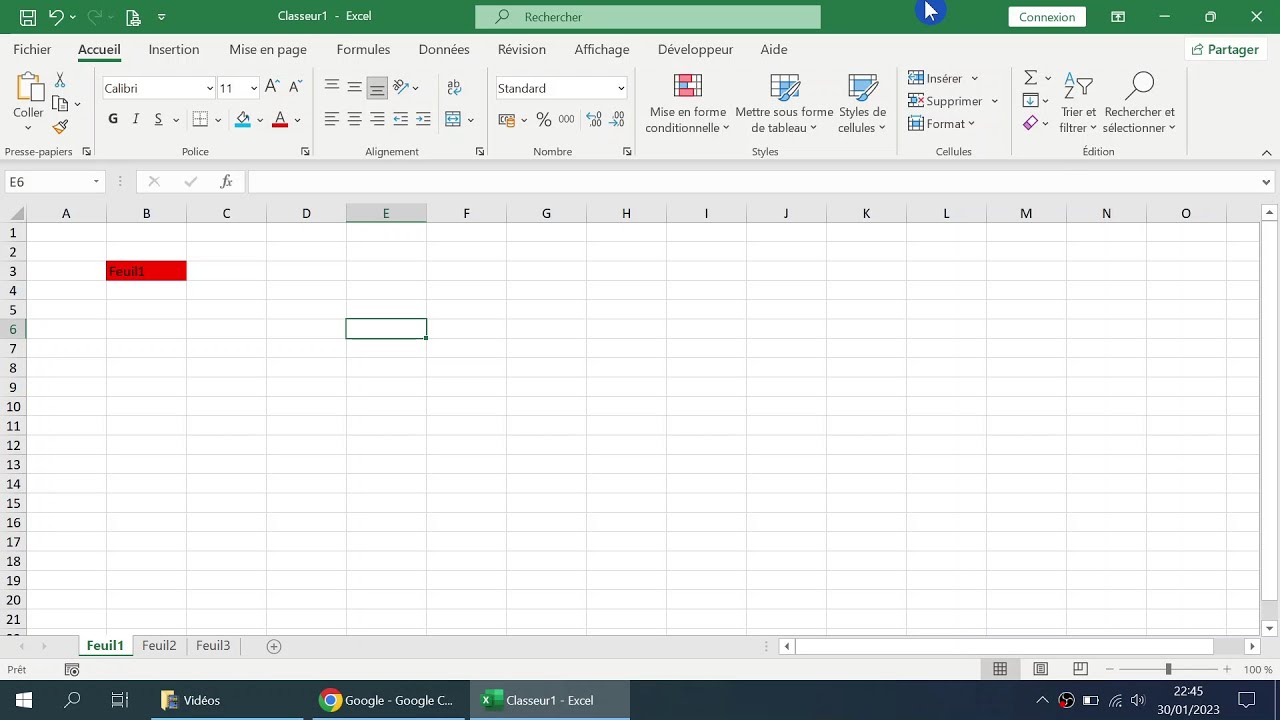This screenshot has height=720, width=1280.
Task: Click the insert function fx icon
Action: click(x=227, y=182)
